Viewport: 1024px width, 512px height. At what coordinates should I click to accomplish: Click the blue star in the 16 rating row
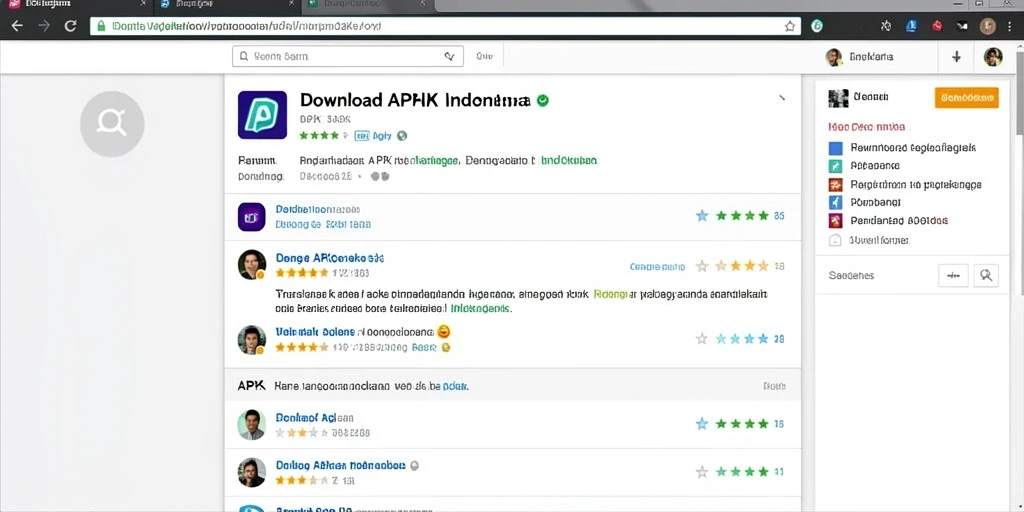(702, 424)
